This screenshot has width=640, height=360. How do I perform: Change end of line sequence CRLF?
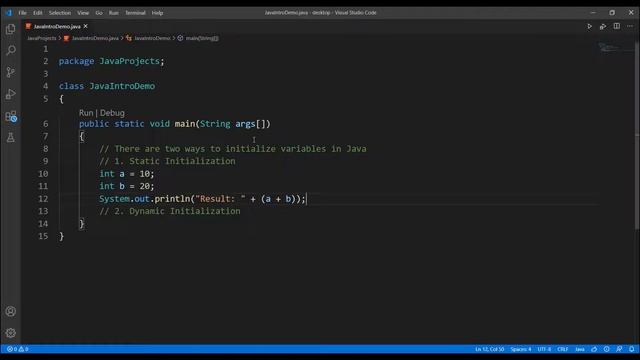pyautogui.click(x=563, y=349)
